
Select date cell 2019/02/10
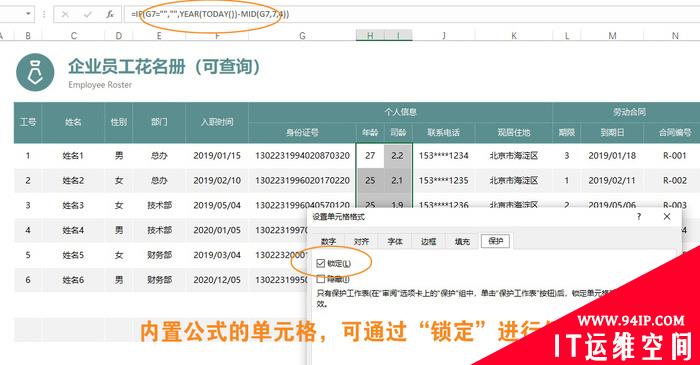coord(217,181)
